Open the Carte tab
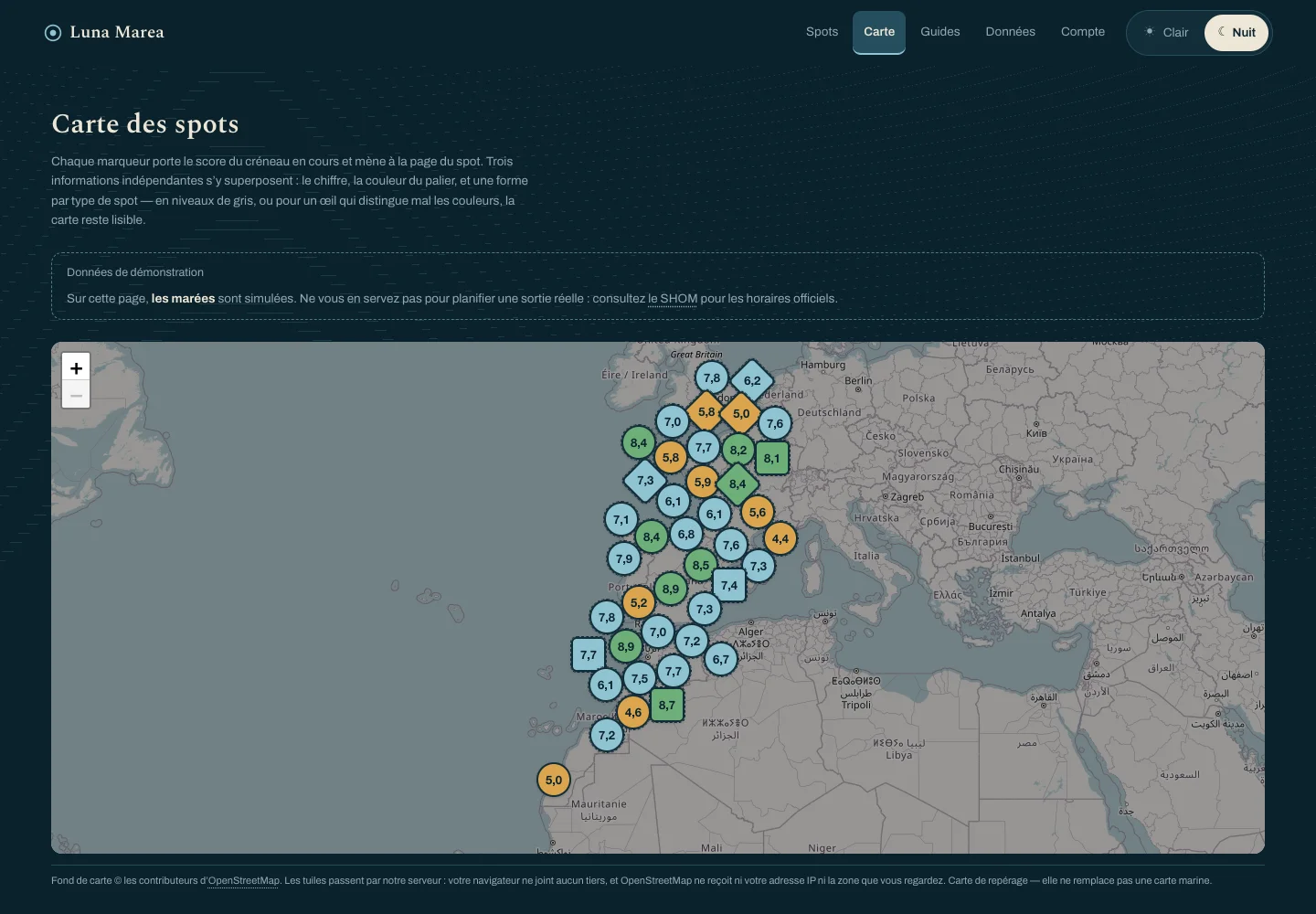 tap(879, 32)
